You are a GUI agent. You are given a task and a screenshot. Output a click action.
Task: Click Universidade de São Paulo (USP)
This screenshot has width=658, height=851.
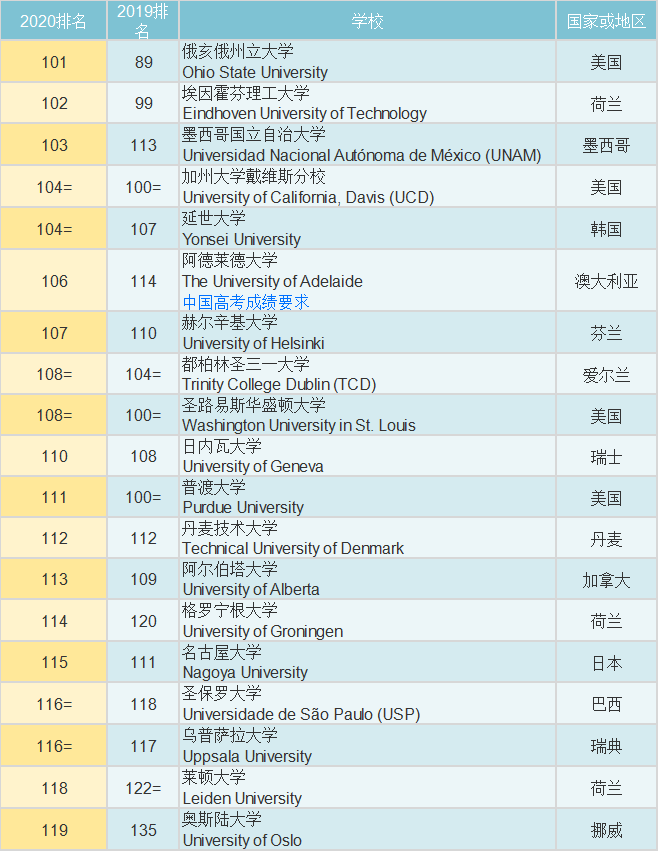(301, 714)
